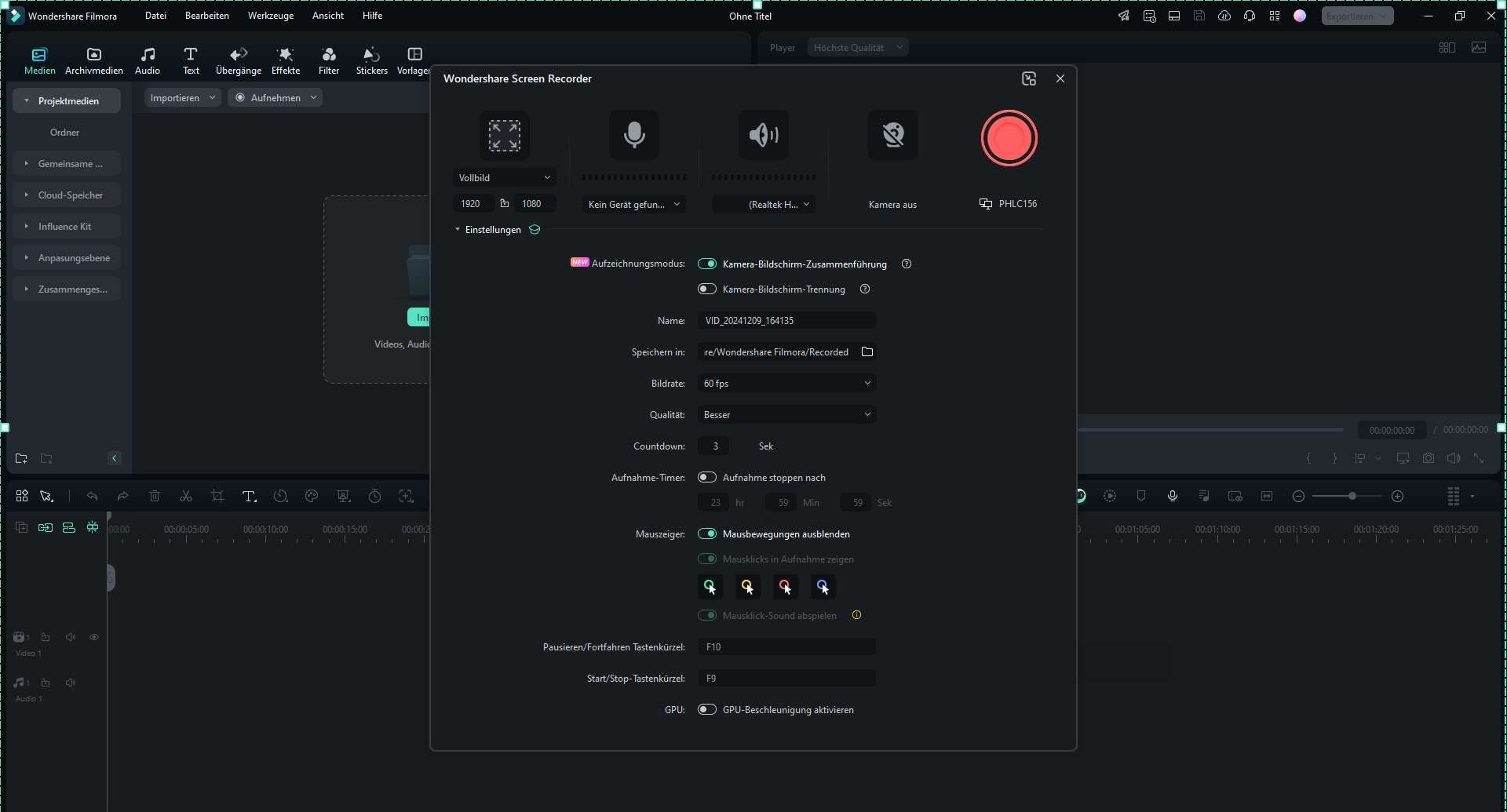Toggle Kamera-Bildschirm-Trennung switch
1507x812 pixels.
click(x=707, y=289)
